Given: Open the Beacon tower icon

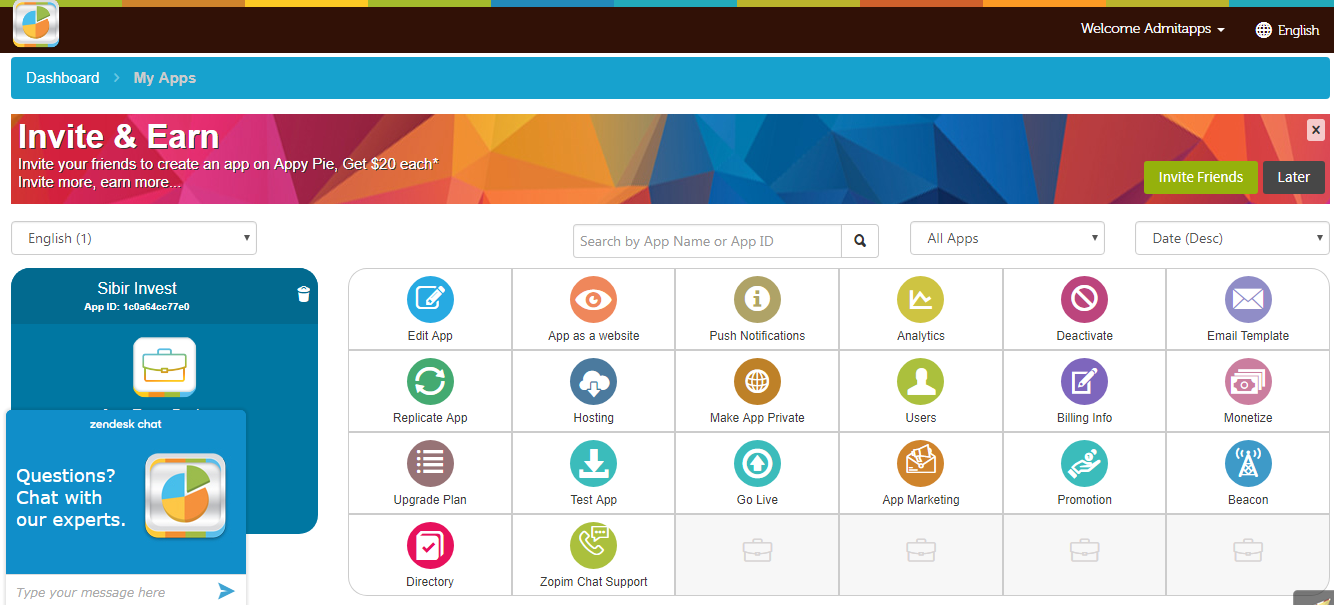Looking at the screenshot, I should [1248, 464].
